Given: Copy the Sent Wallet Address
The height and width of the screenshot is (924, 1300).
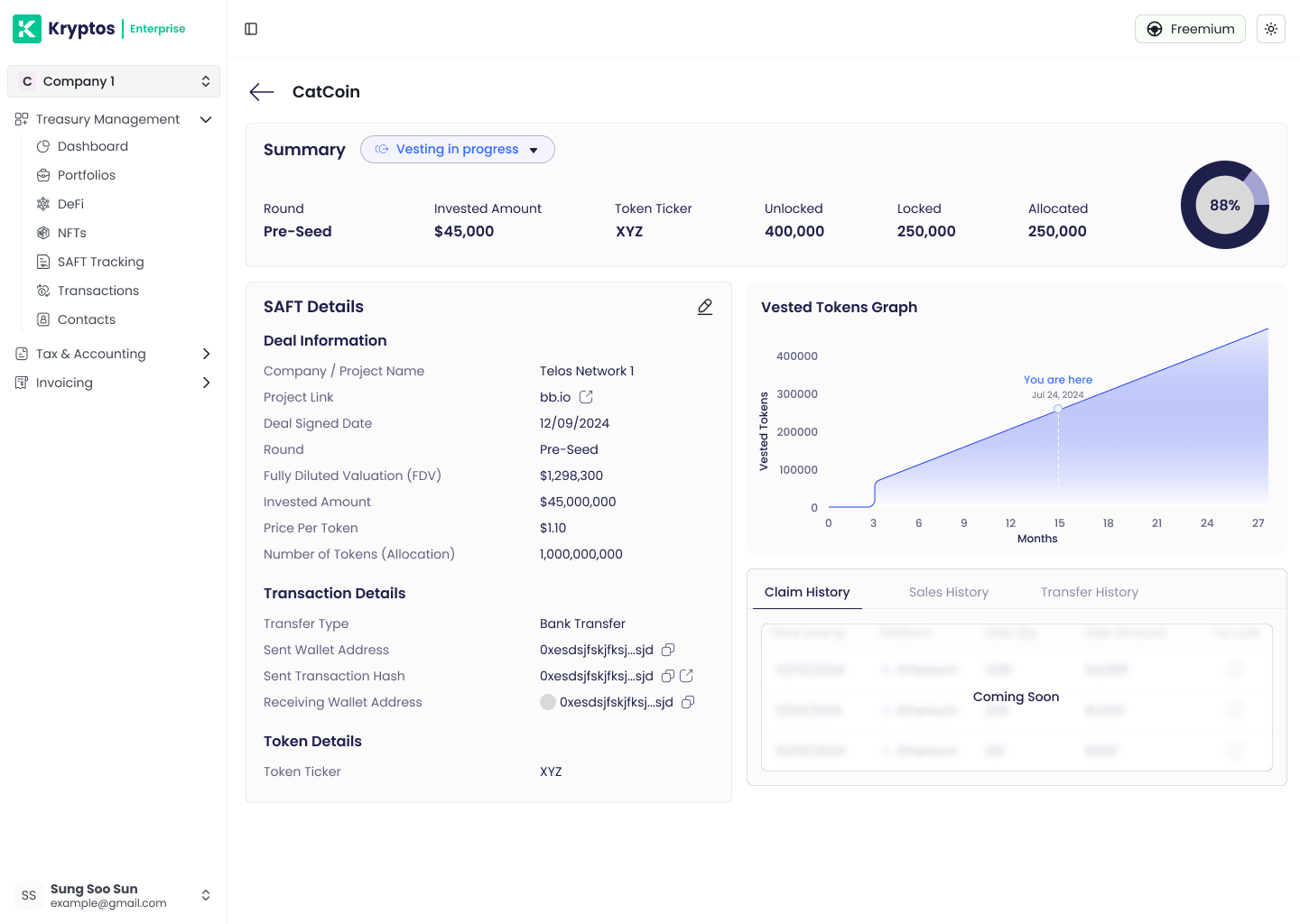Looking at the screenshot, I should [x=668, y=650].
